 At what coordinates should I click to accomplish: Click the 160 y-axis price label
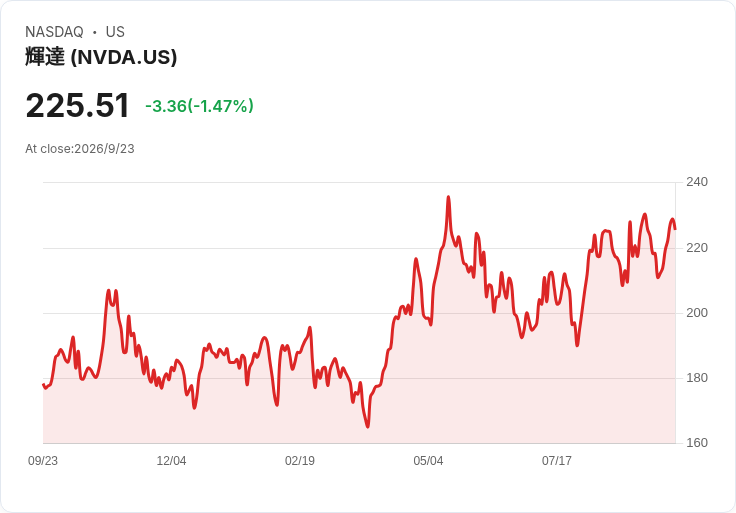[697, 443]
